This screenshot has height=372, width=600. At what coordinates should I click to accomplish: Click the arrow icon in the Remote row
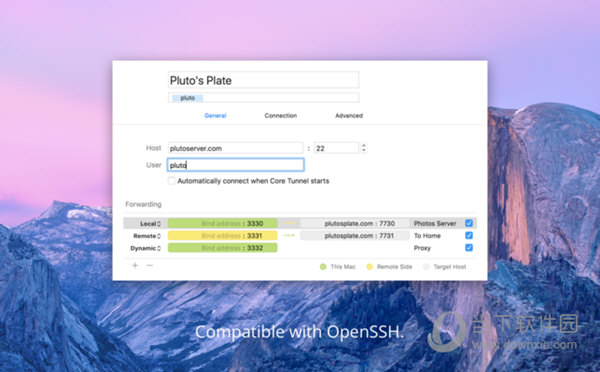289,236
